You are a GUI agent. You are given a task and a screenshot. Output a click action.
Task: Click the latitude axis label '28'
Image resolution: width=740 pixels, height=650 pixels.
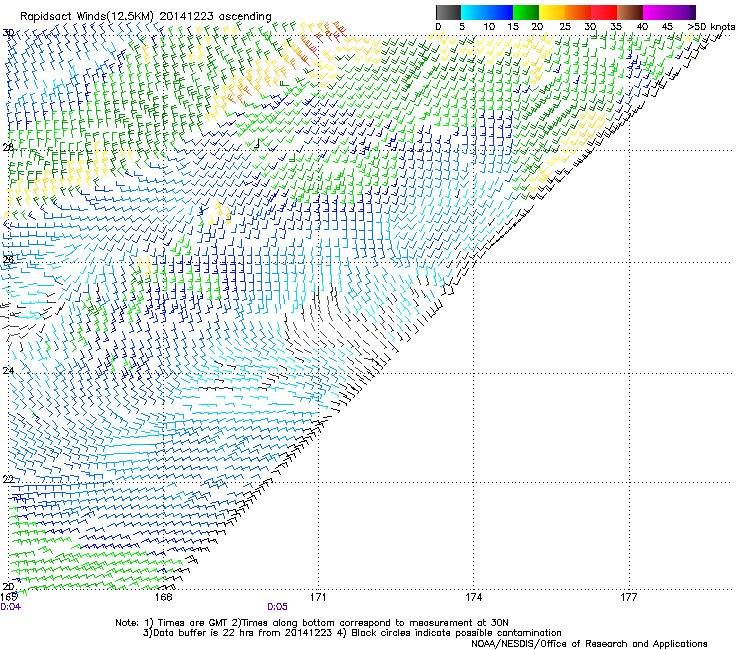8,147
